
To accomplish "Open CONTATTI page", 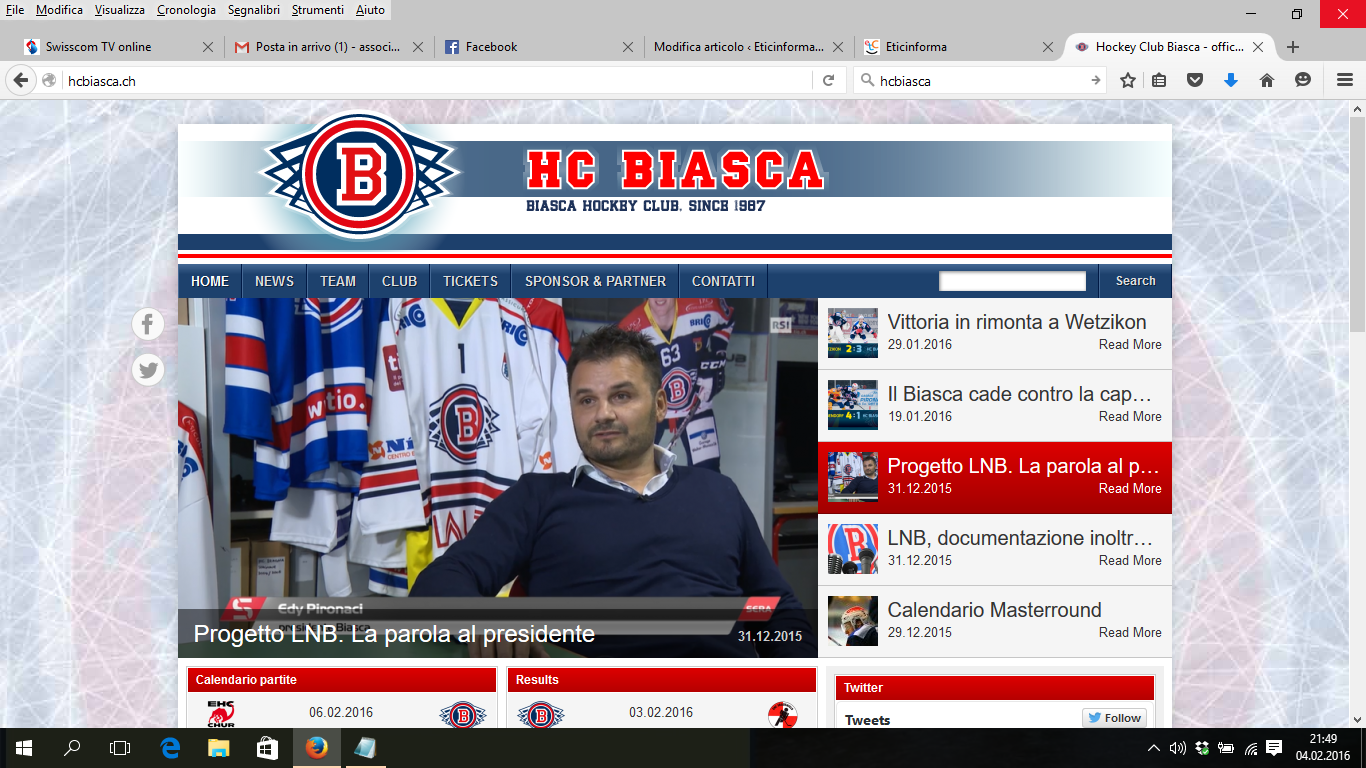I will (723, 281).
